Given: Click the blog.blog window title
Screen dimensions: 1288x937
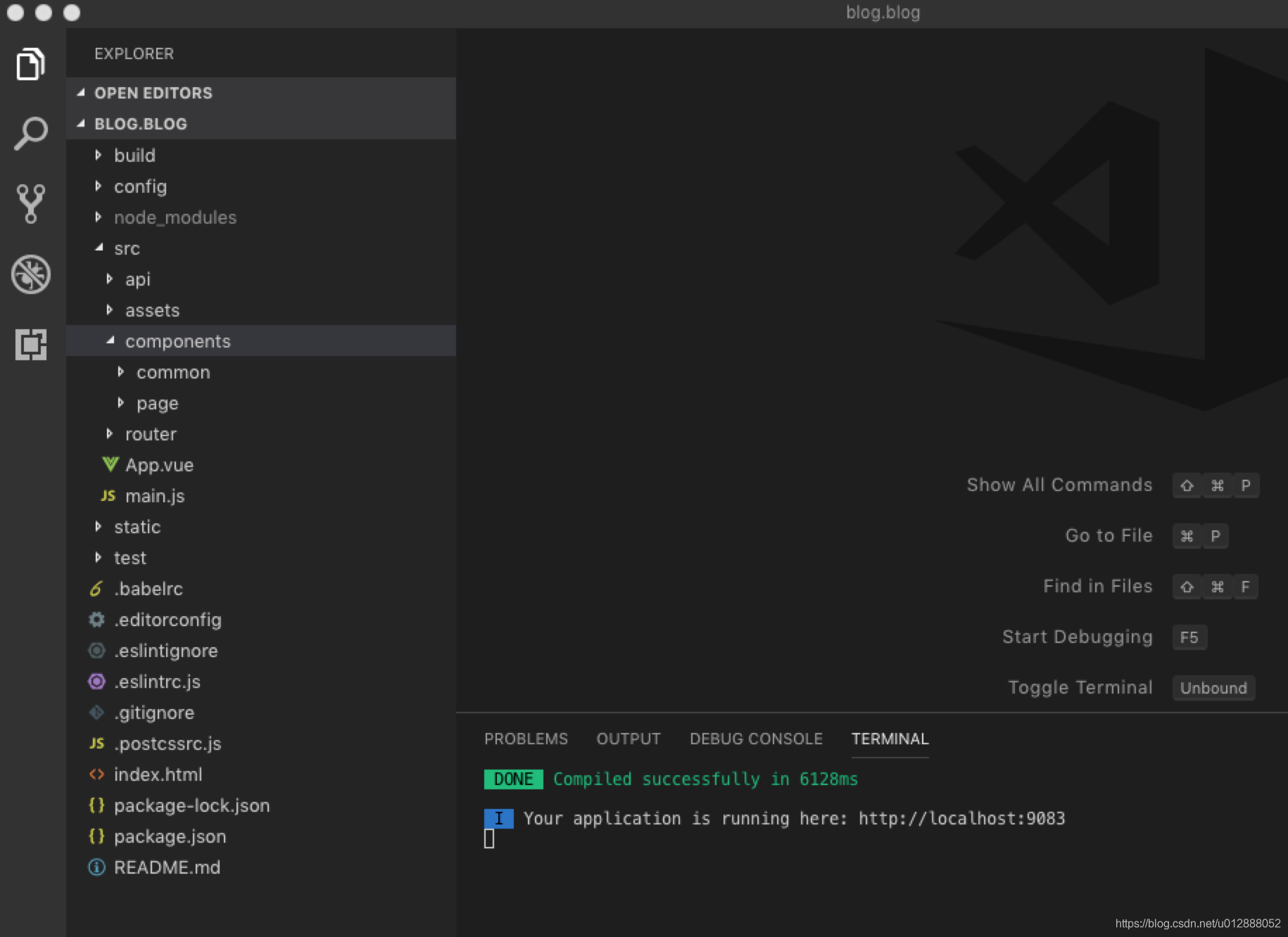Looking at the screenshot, I should (883, 12).
